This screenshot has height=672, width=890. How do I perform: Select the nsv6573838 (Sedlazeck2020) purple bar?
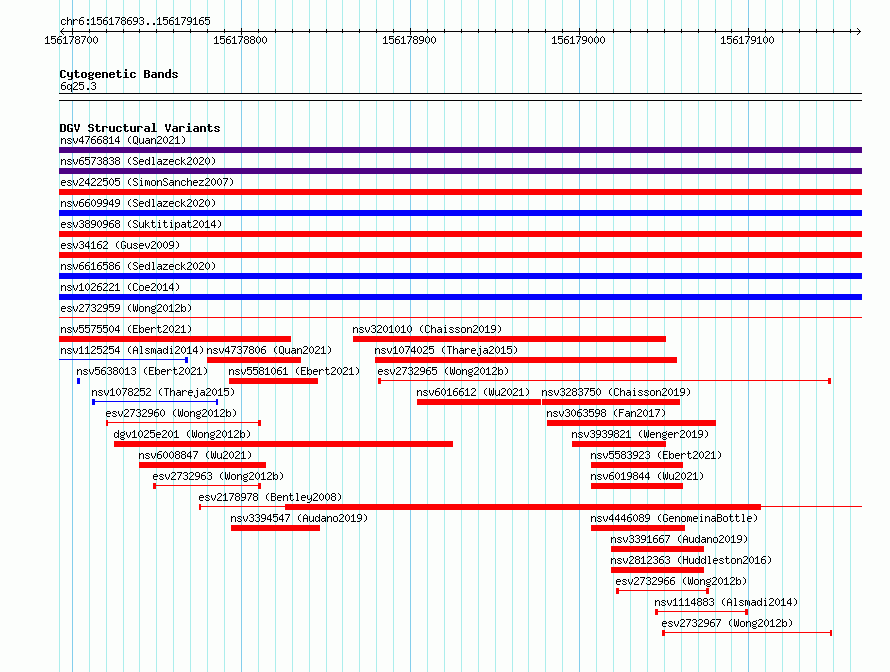460,171
